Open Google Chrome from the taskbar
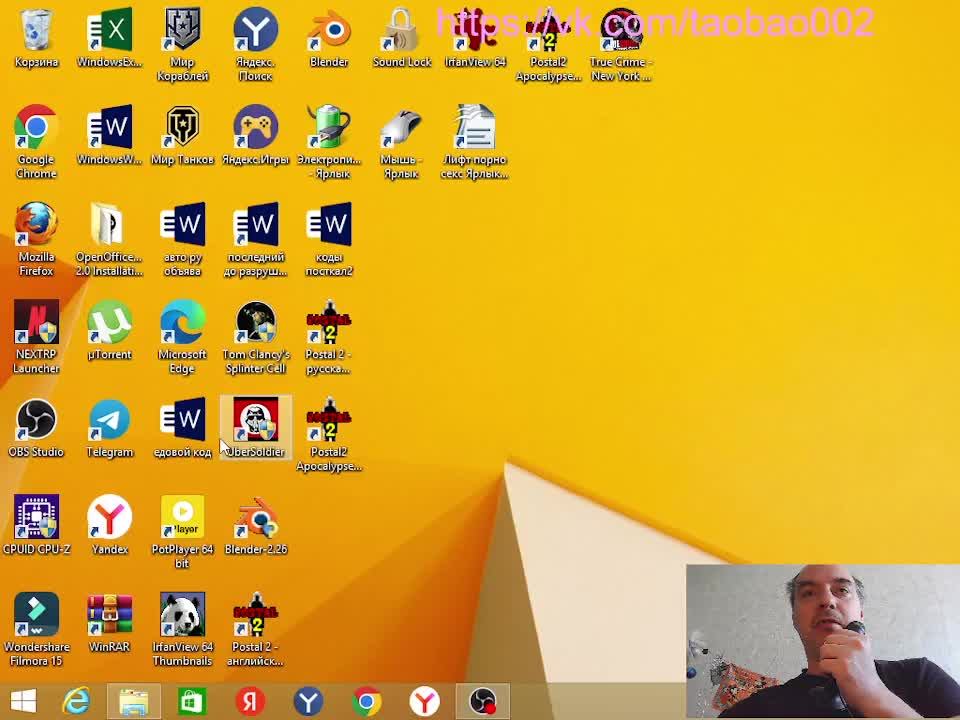960x720 pixels. [366, 701]
